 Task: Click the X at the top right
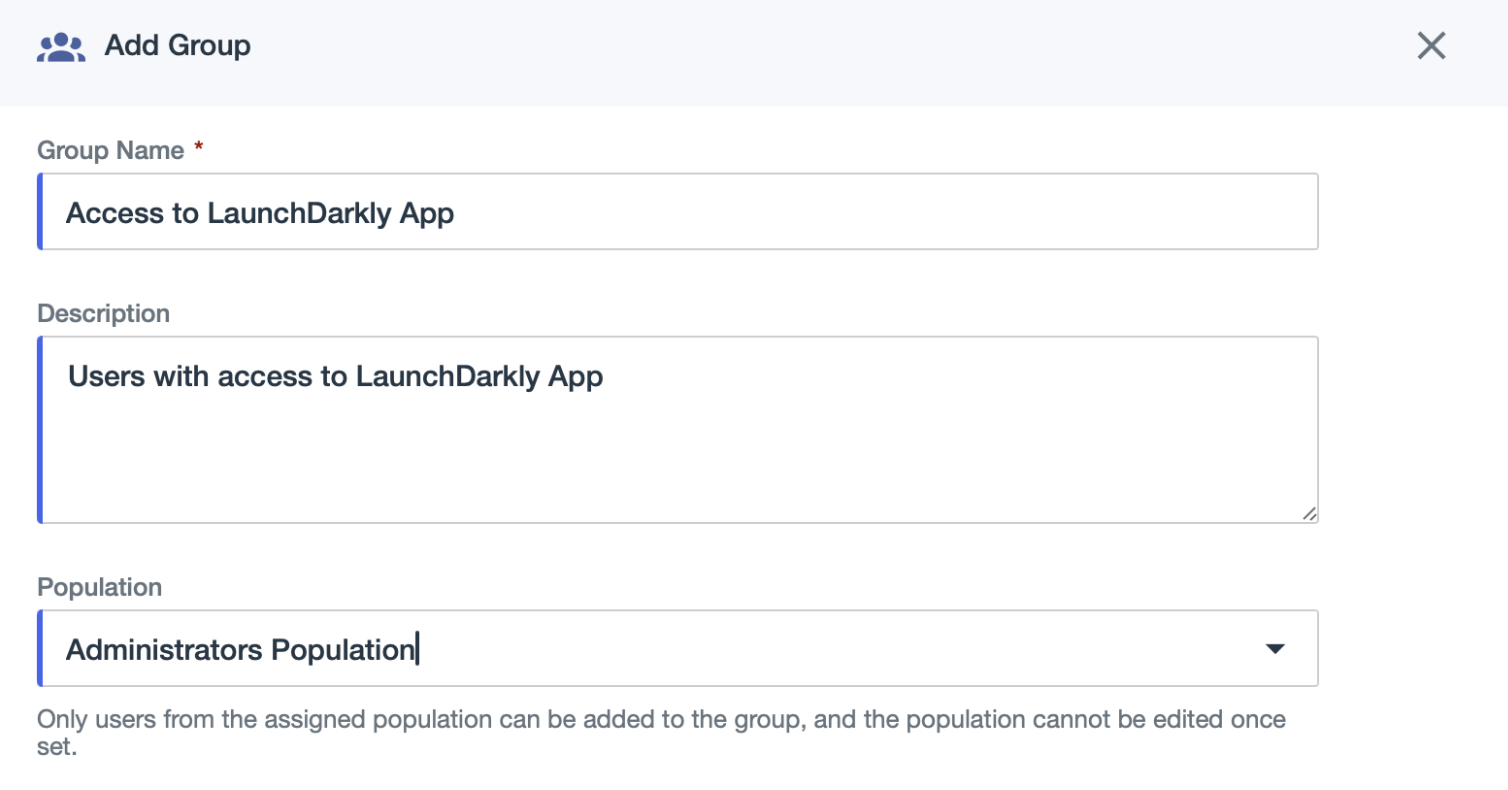1431,45
